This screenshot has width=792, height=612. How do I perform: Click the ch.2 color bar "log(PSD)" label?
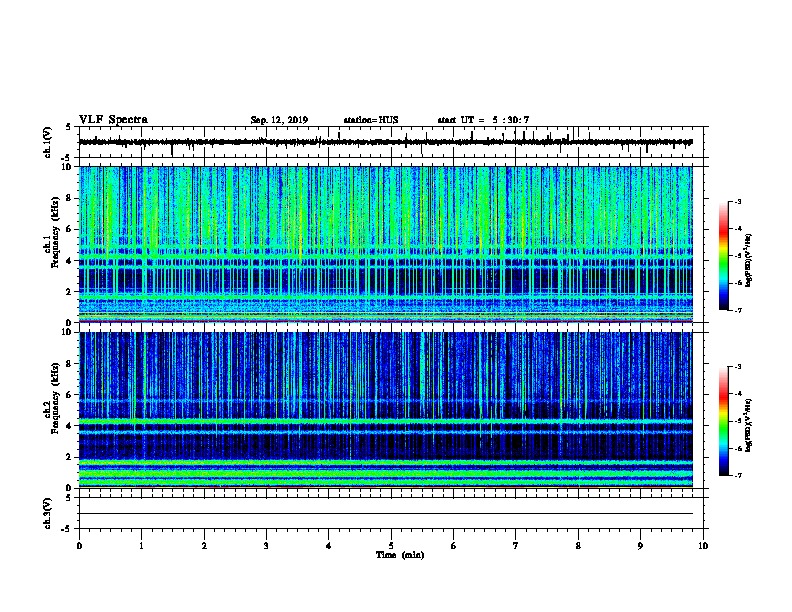[x=748, y=425]
